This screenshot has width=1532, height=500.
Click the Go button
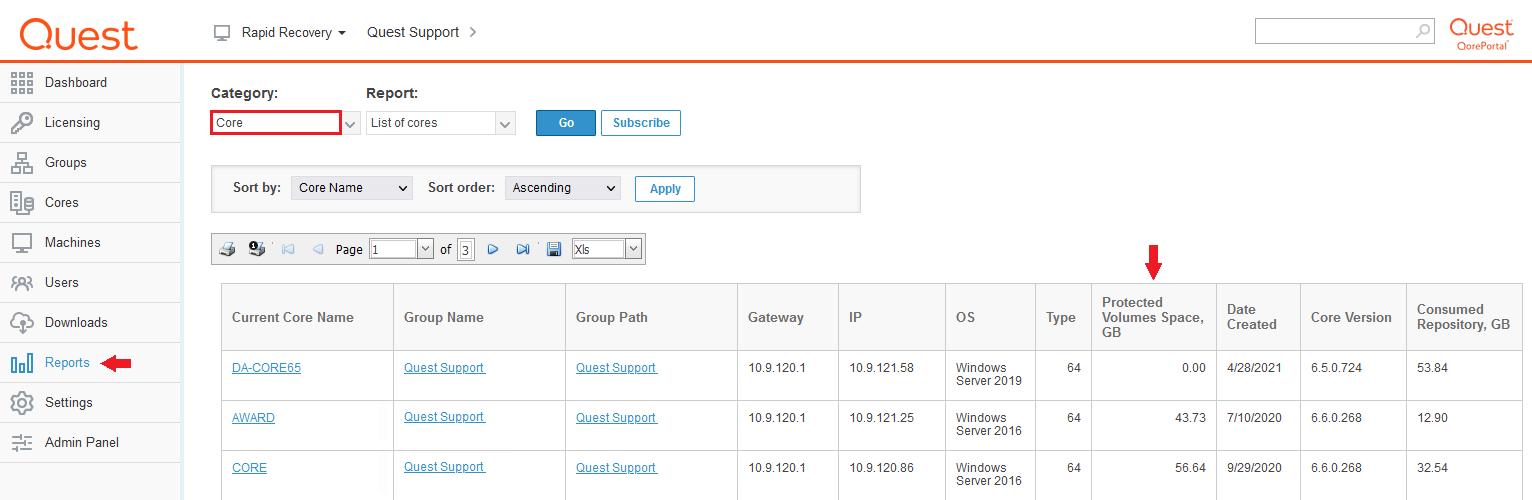tap(566, 123)
